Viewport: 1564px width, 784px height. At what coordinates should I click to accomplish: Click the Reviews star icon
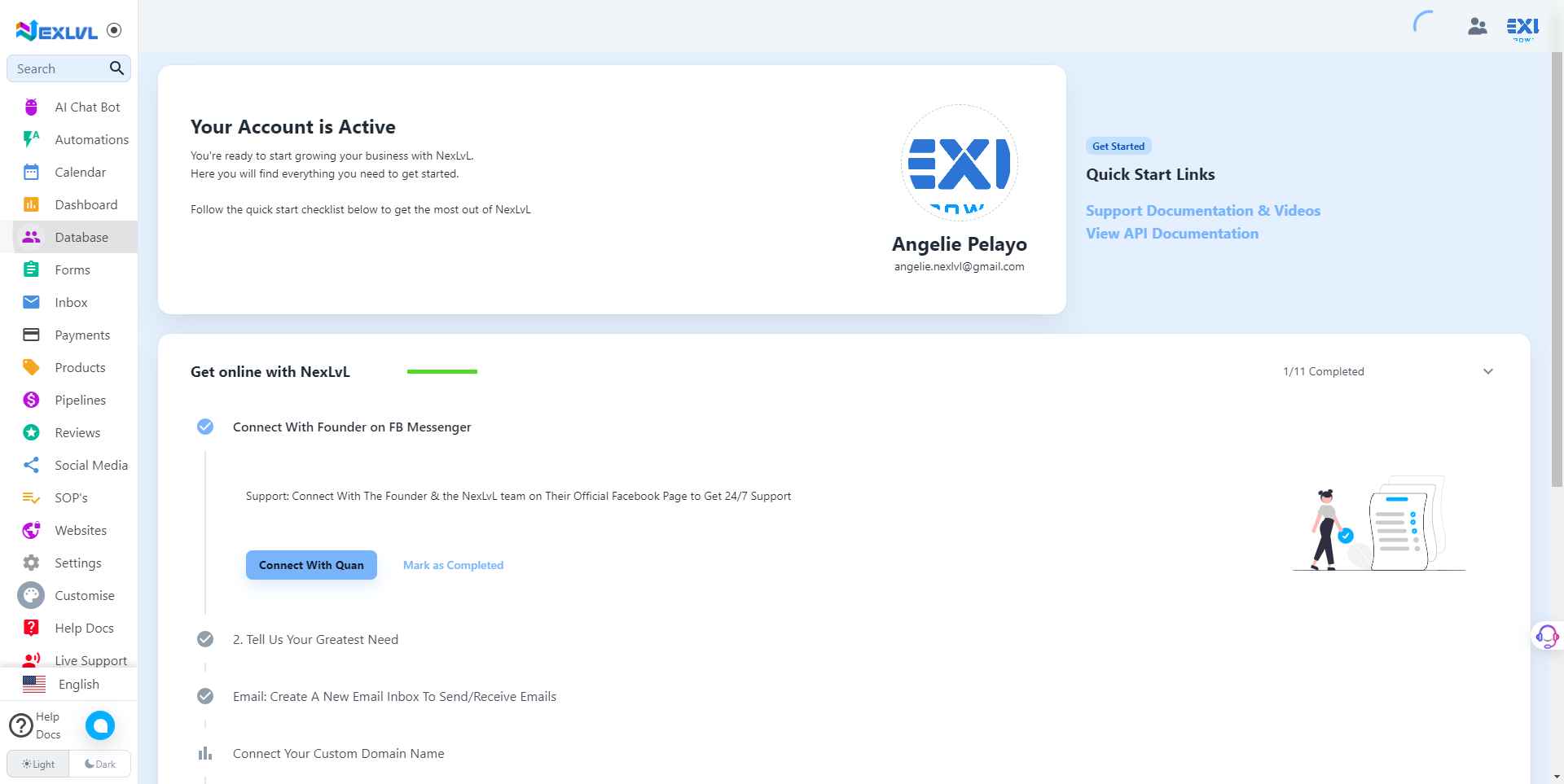pos(31,432)
